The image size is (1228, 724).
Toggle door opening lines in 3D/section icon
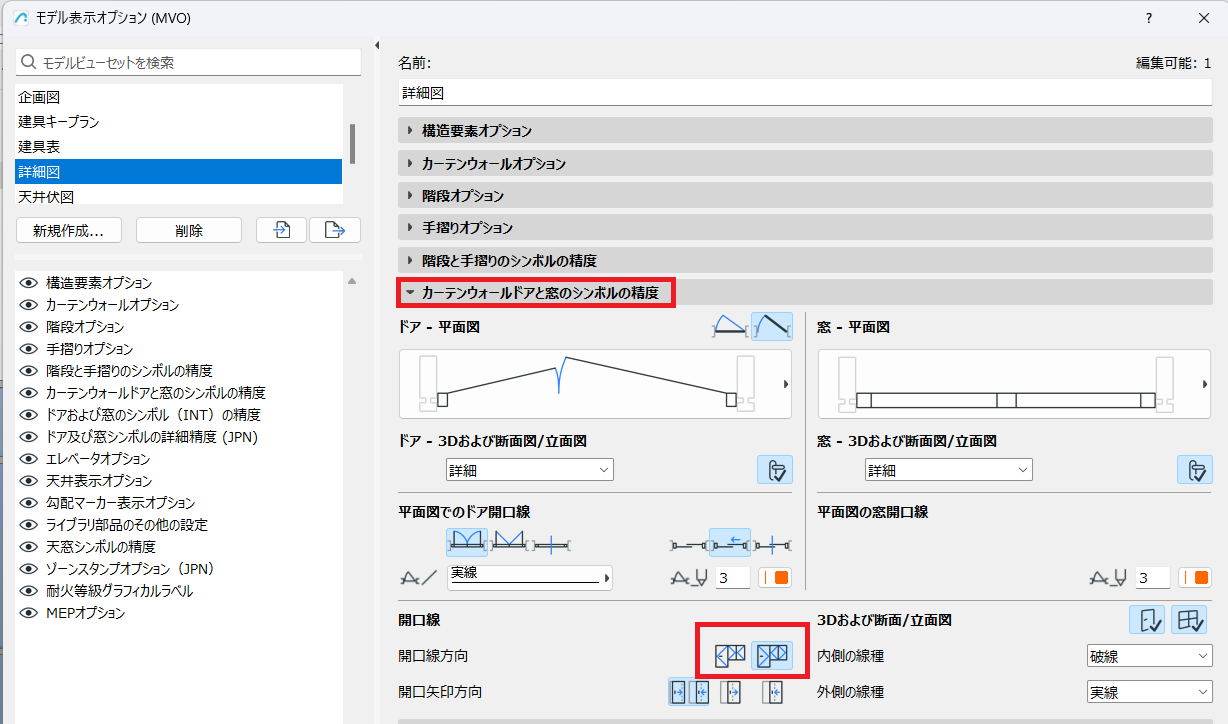[1147, 620]
